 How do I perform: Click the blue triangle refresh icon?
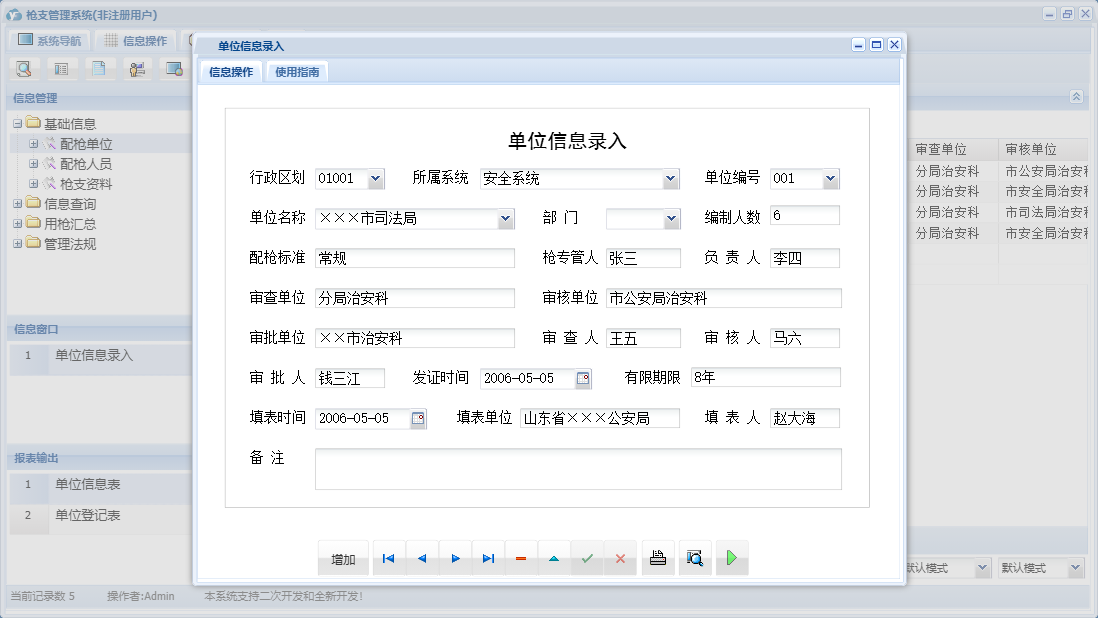coord(554,558)
